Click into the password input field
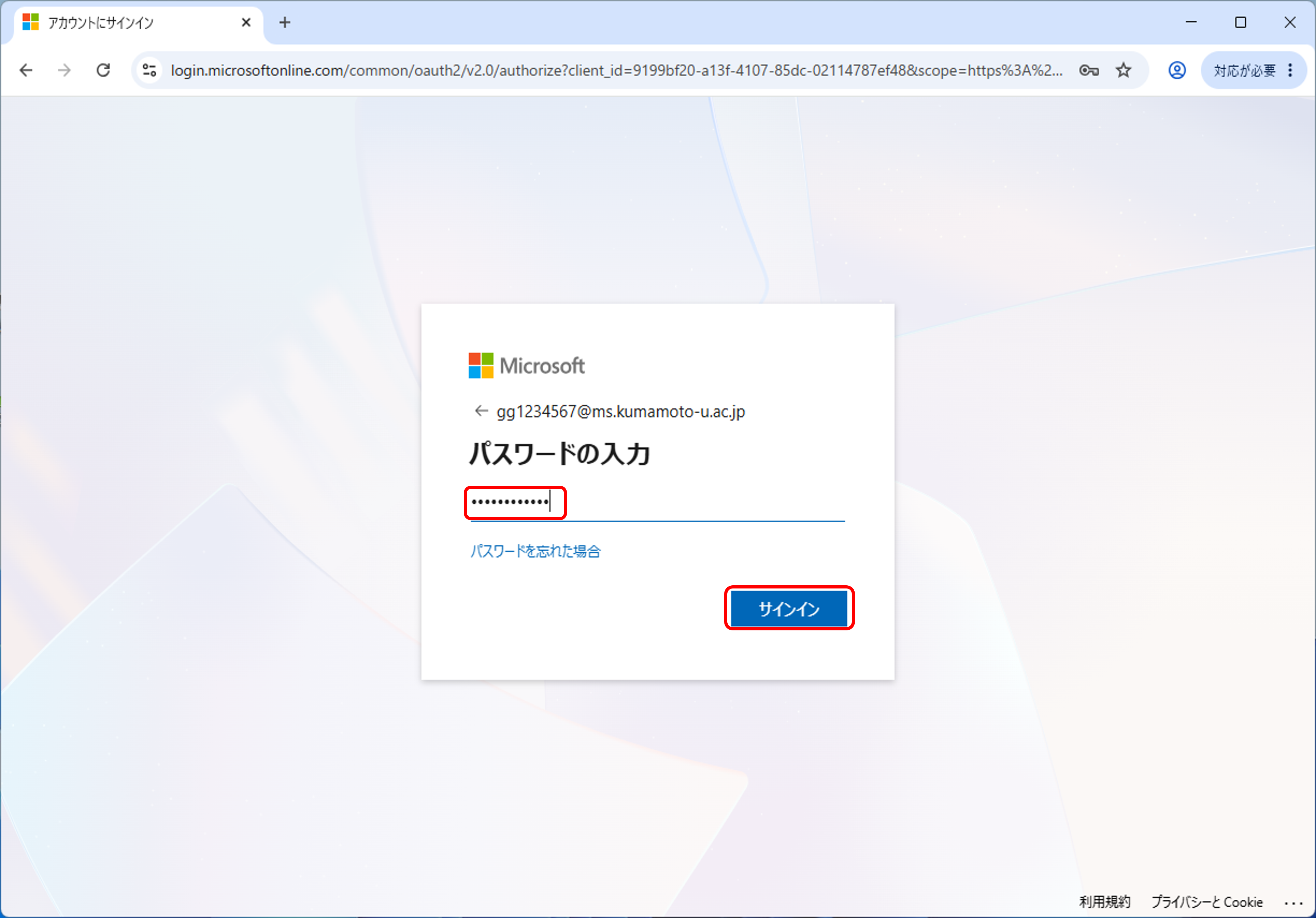 657,502
